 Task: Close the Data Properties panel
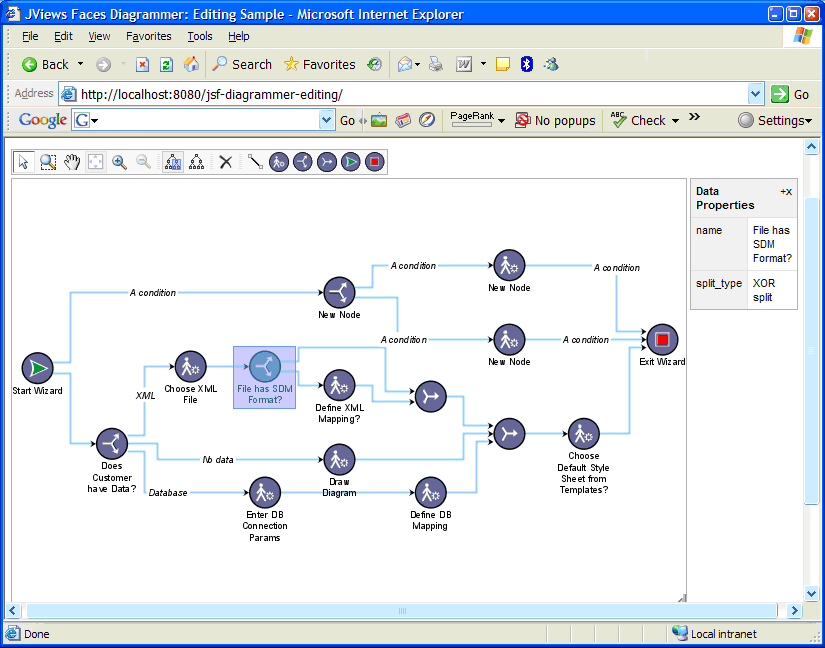coord(786,191)
